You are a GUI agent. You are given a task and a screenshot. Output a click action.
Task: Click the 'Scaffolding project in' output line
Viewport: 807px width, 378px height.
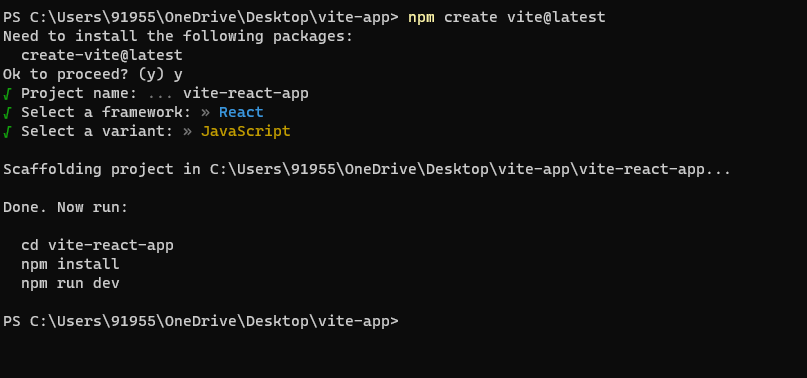(367, 169)
